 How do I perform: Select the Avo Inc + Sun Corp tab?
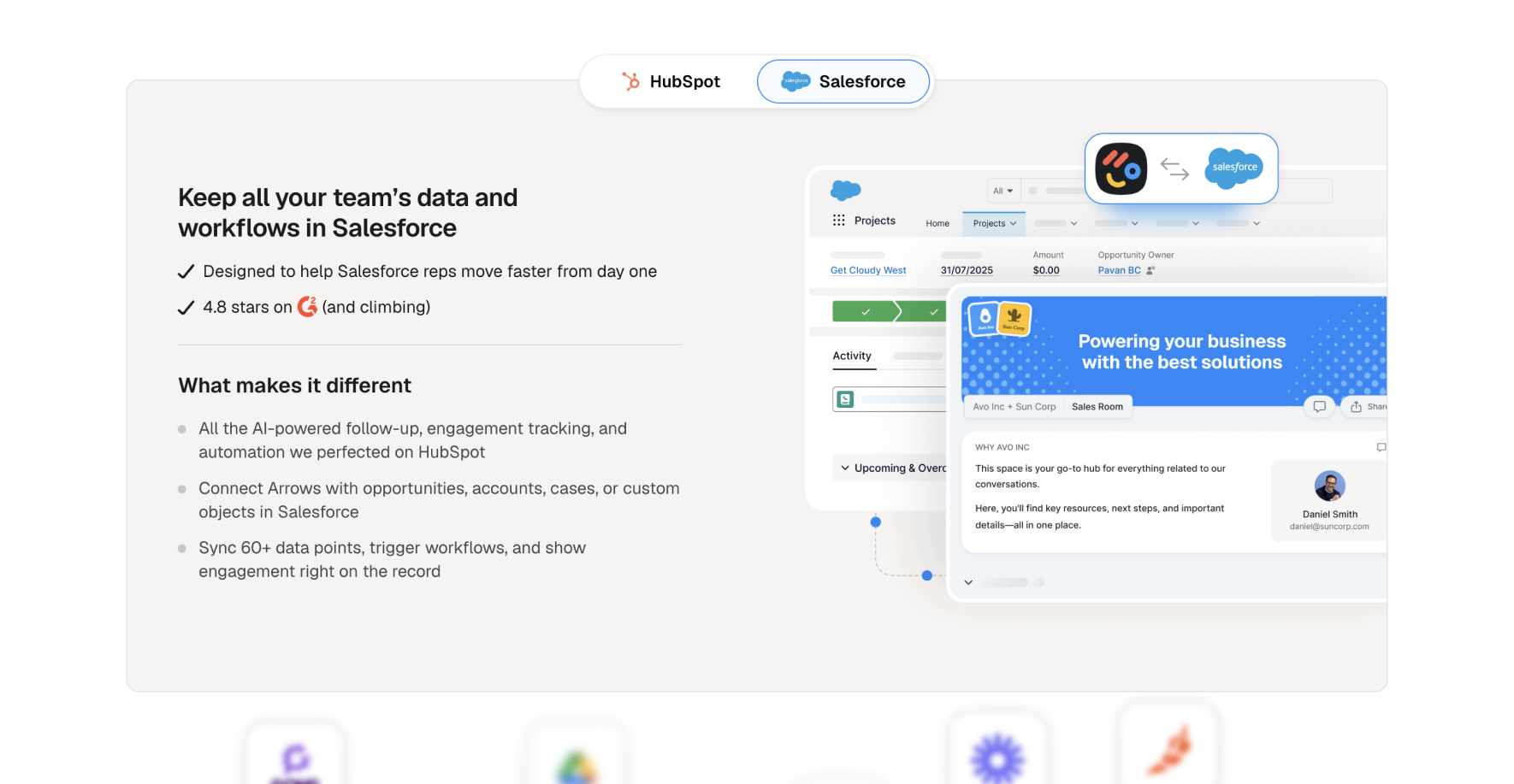(1014, 407)
